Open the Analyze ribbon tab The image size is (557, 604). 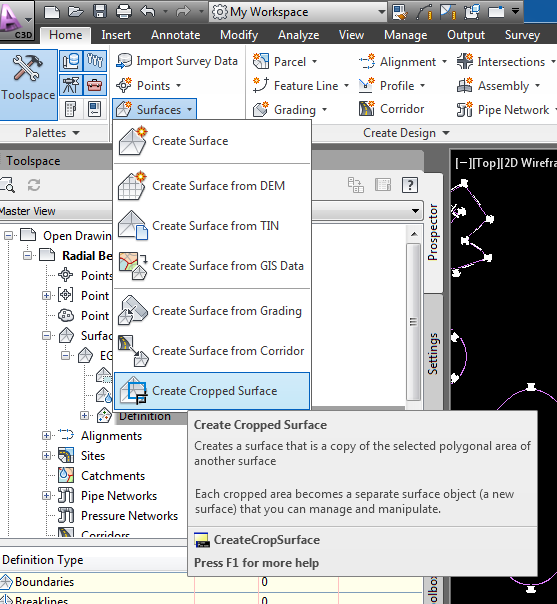tap(299, 35)
